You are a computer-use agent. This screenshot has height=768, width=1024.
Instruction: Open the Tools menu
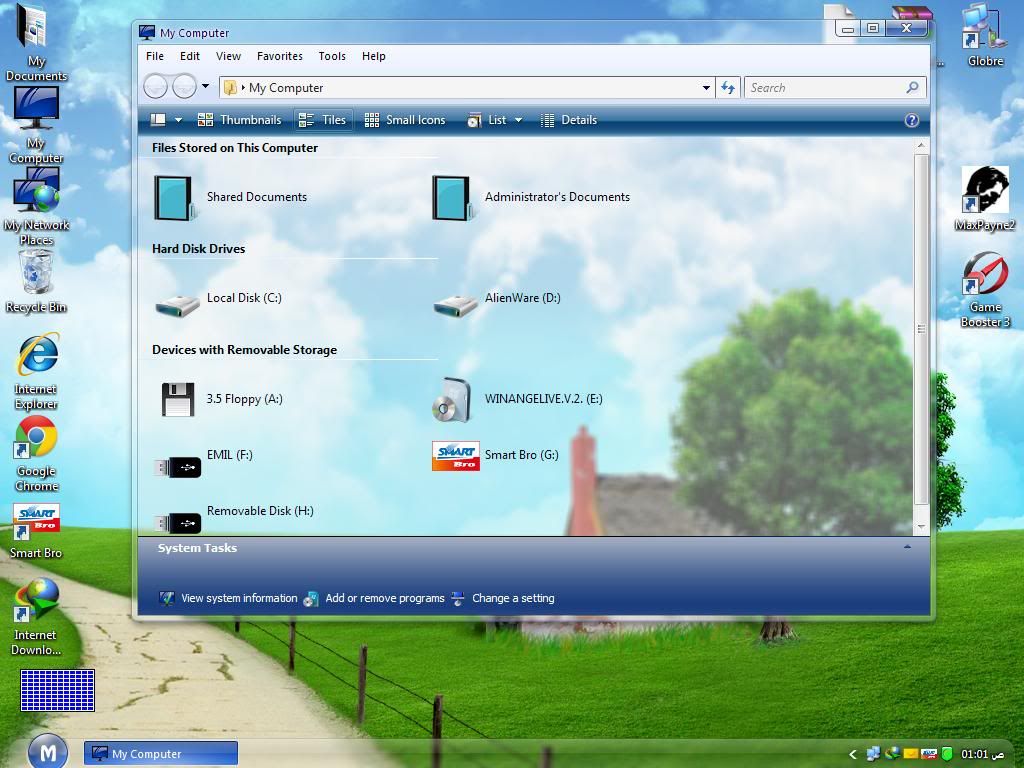point(332,56)
